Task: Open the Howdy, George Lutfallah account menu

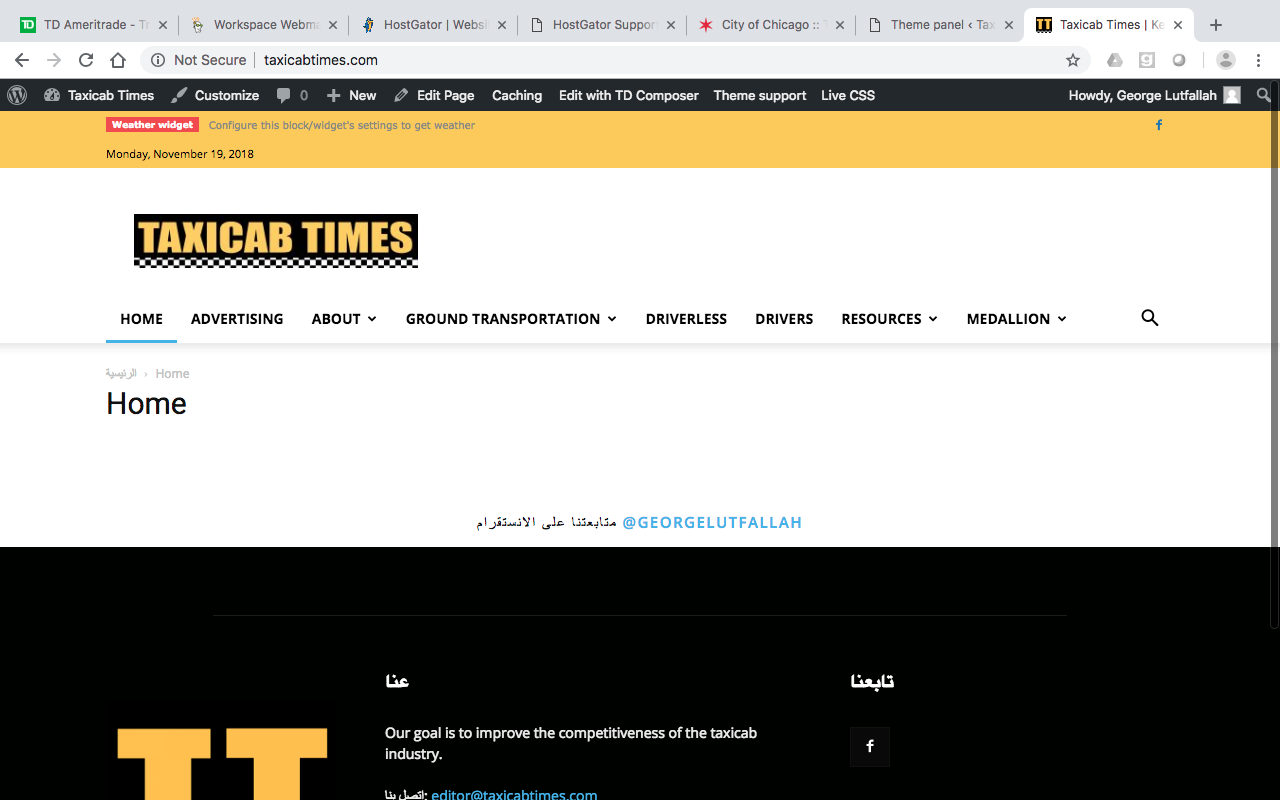Action: coord(1155,95)
